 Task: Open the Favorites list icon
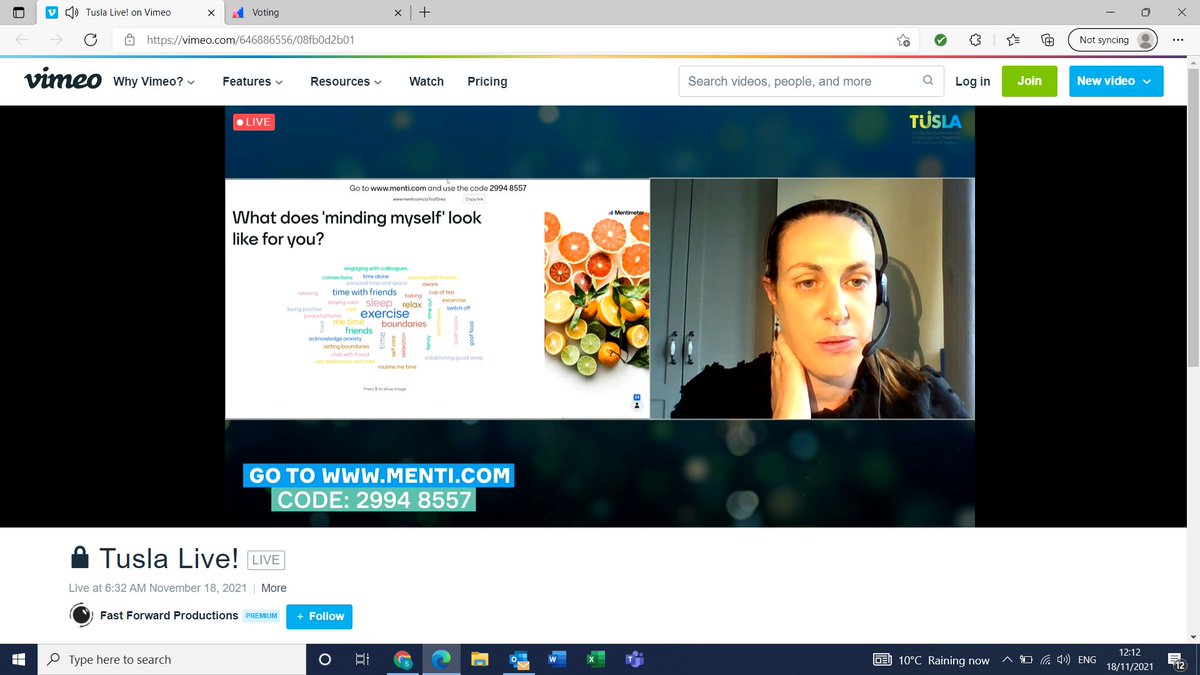(1012, 40)
